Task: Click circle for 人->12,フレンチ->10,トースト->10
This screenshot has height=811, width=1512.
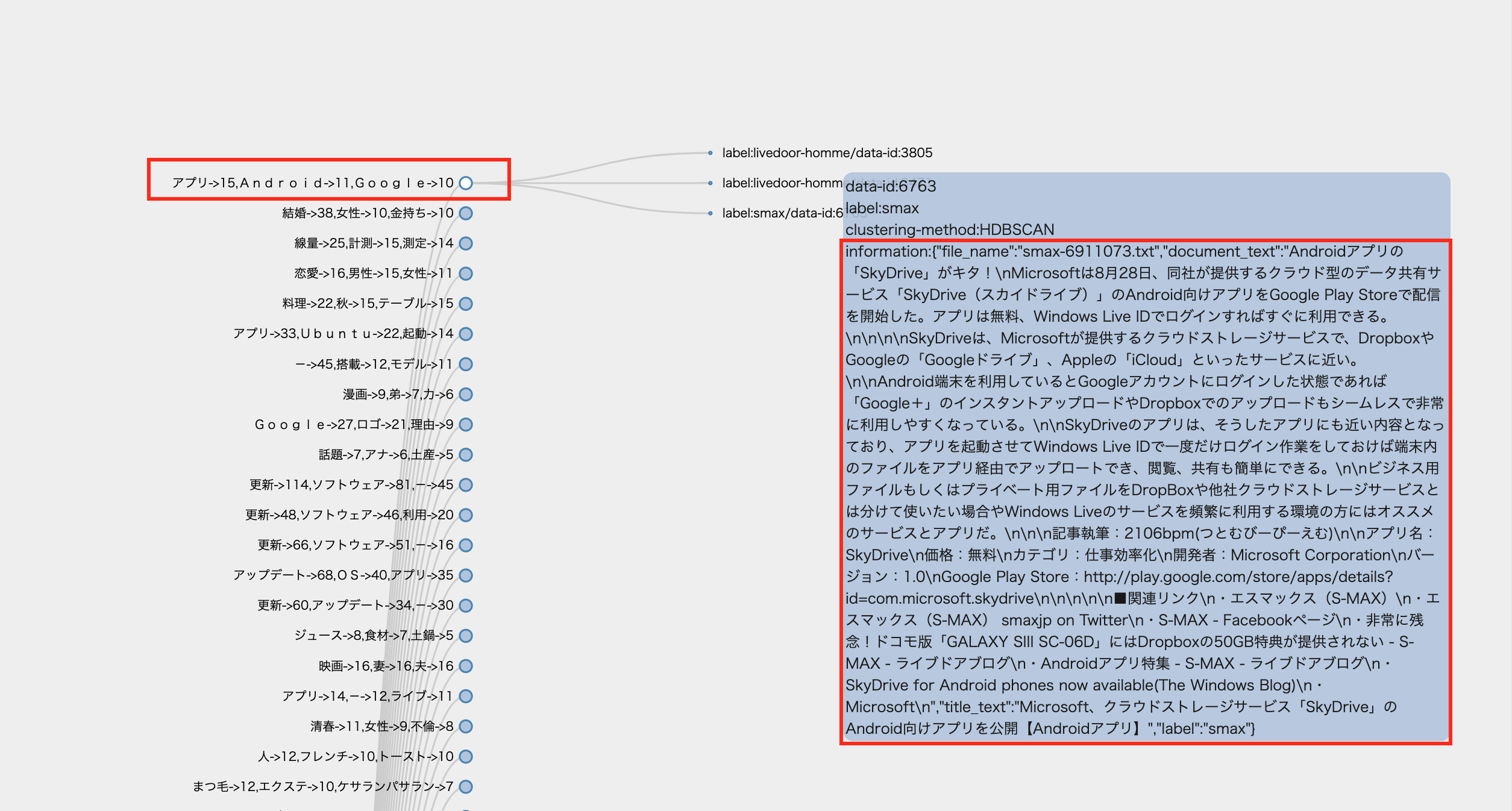Action: (x=465, y=756)
